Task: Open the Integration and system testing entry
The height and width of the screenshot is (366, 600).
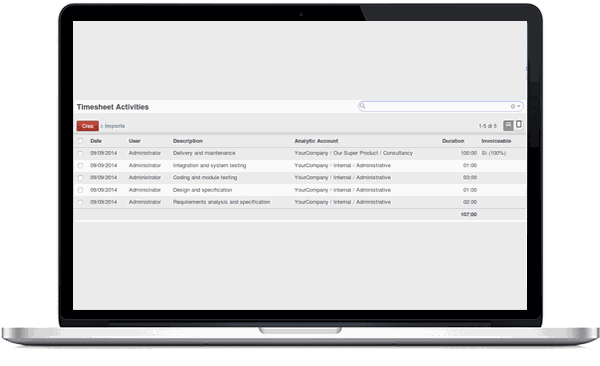Action: [209, 165]
